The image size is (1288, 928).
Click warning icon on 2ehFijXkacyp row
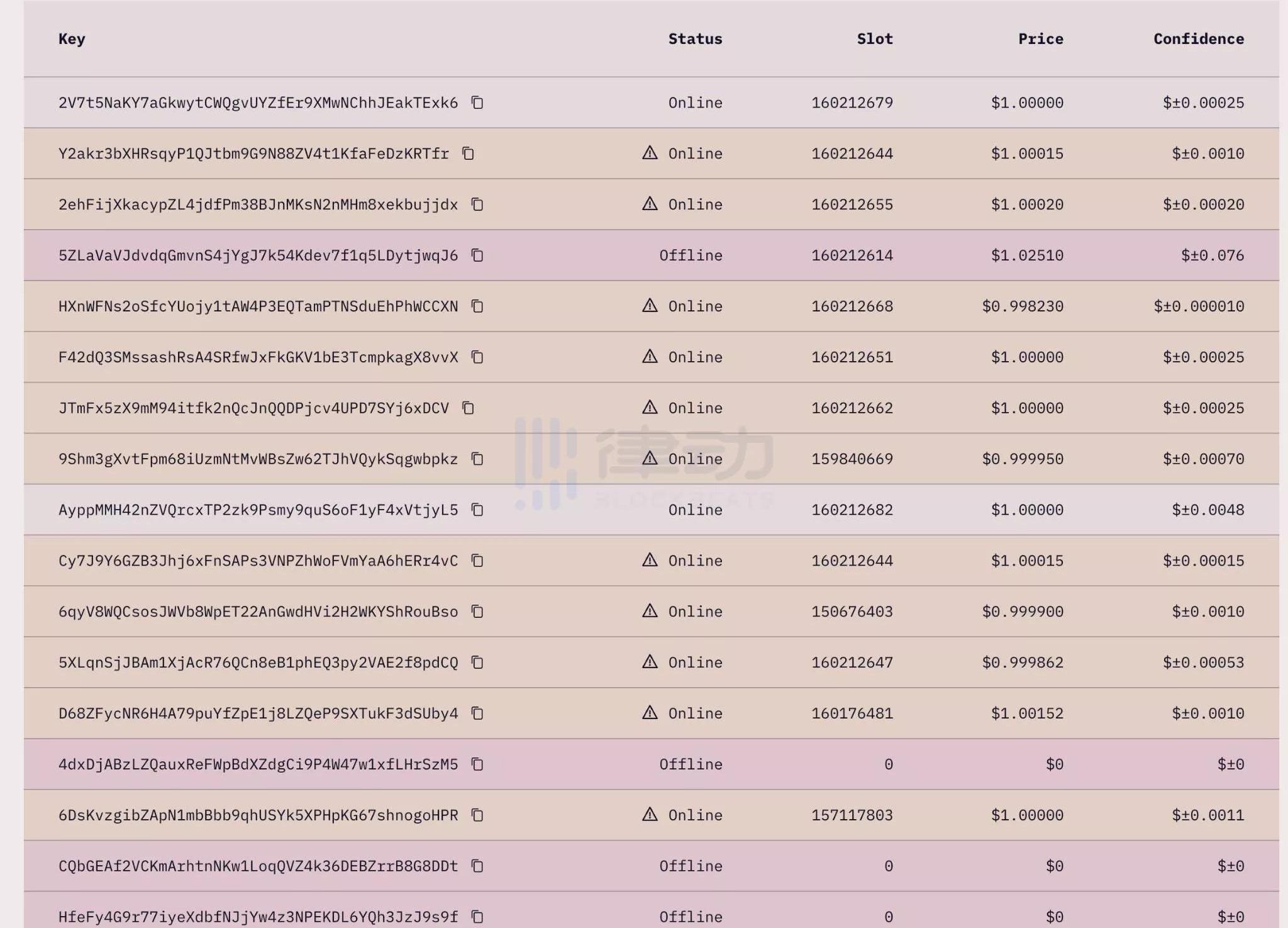(650, 204)
